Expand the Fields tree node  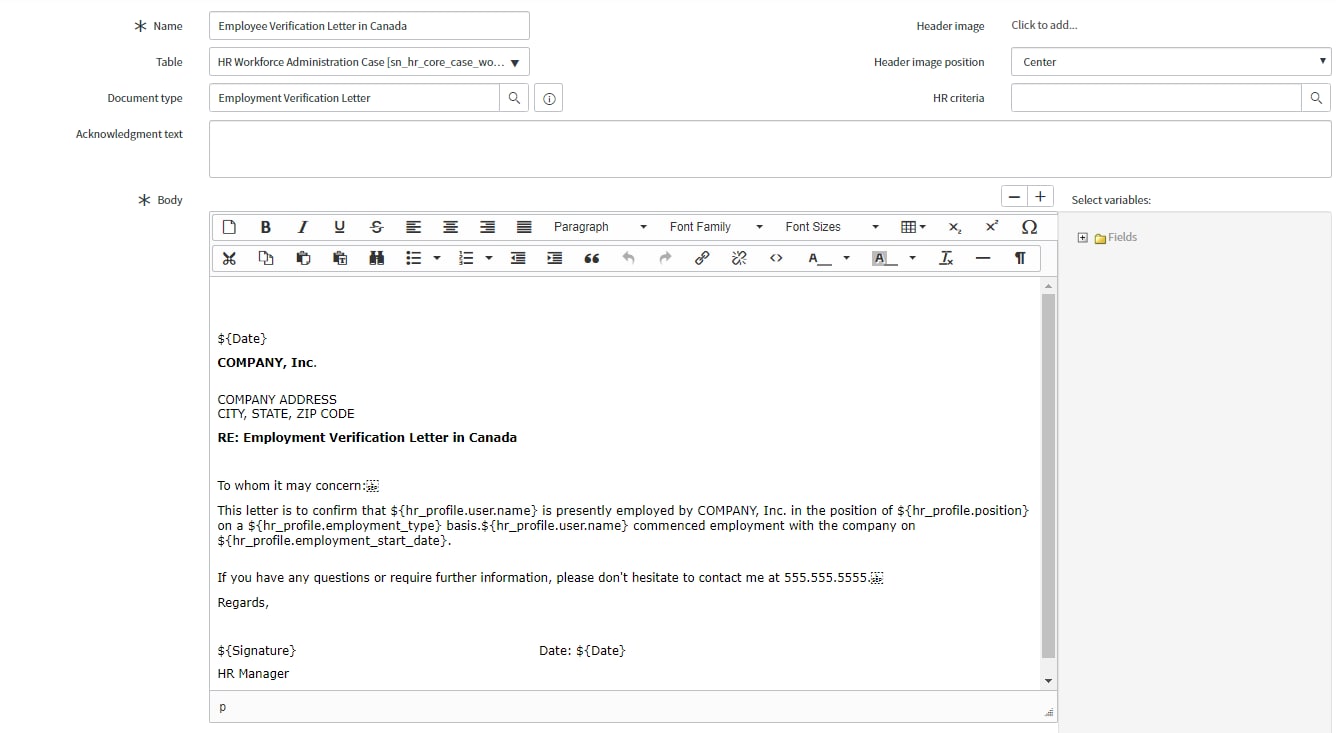click(x=1083, y=238)
